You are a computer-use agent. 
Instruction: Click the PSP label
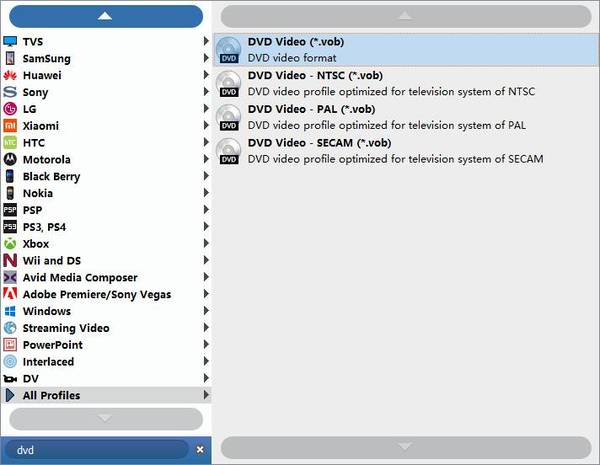pos(33,210)
